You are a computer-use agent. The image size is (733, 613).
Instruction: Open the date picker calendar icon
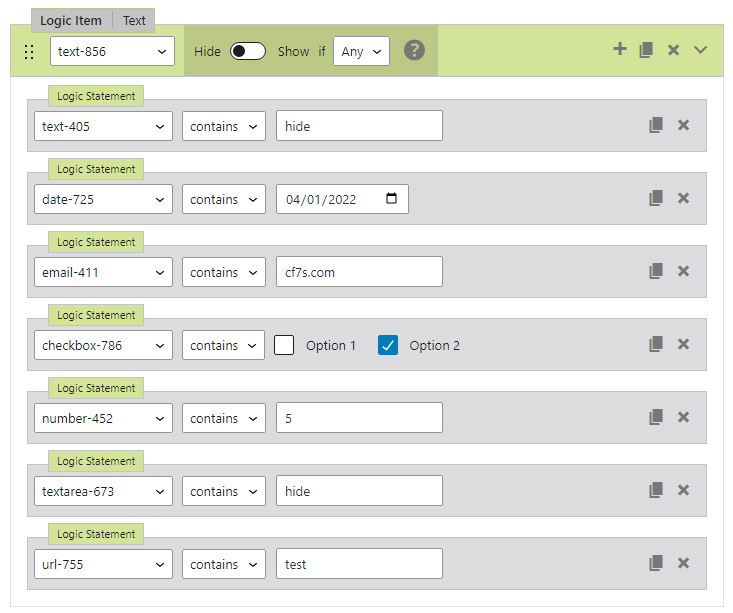pyautogui.click(x=391, y=199)
